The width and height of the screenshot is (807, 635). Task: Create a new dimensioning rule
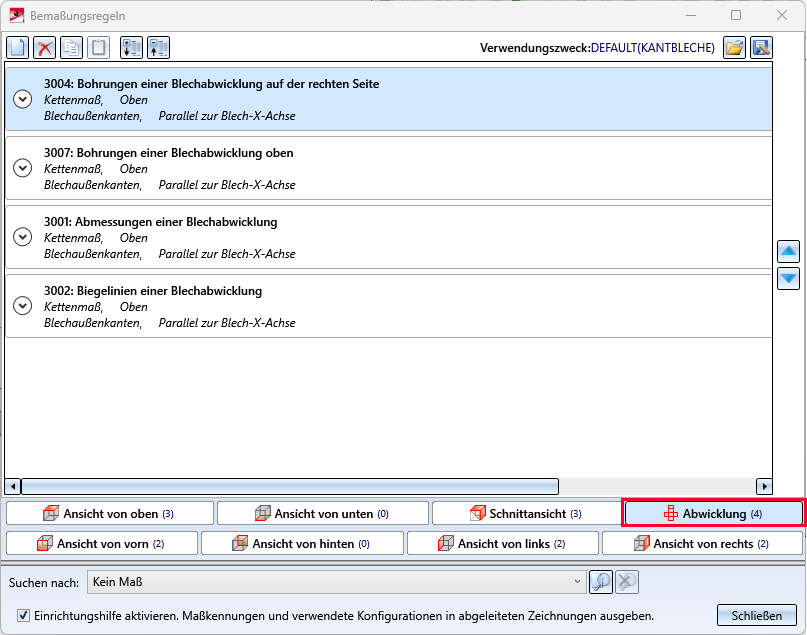(x=18, y=47)
